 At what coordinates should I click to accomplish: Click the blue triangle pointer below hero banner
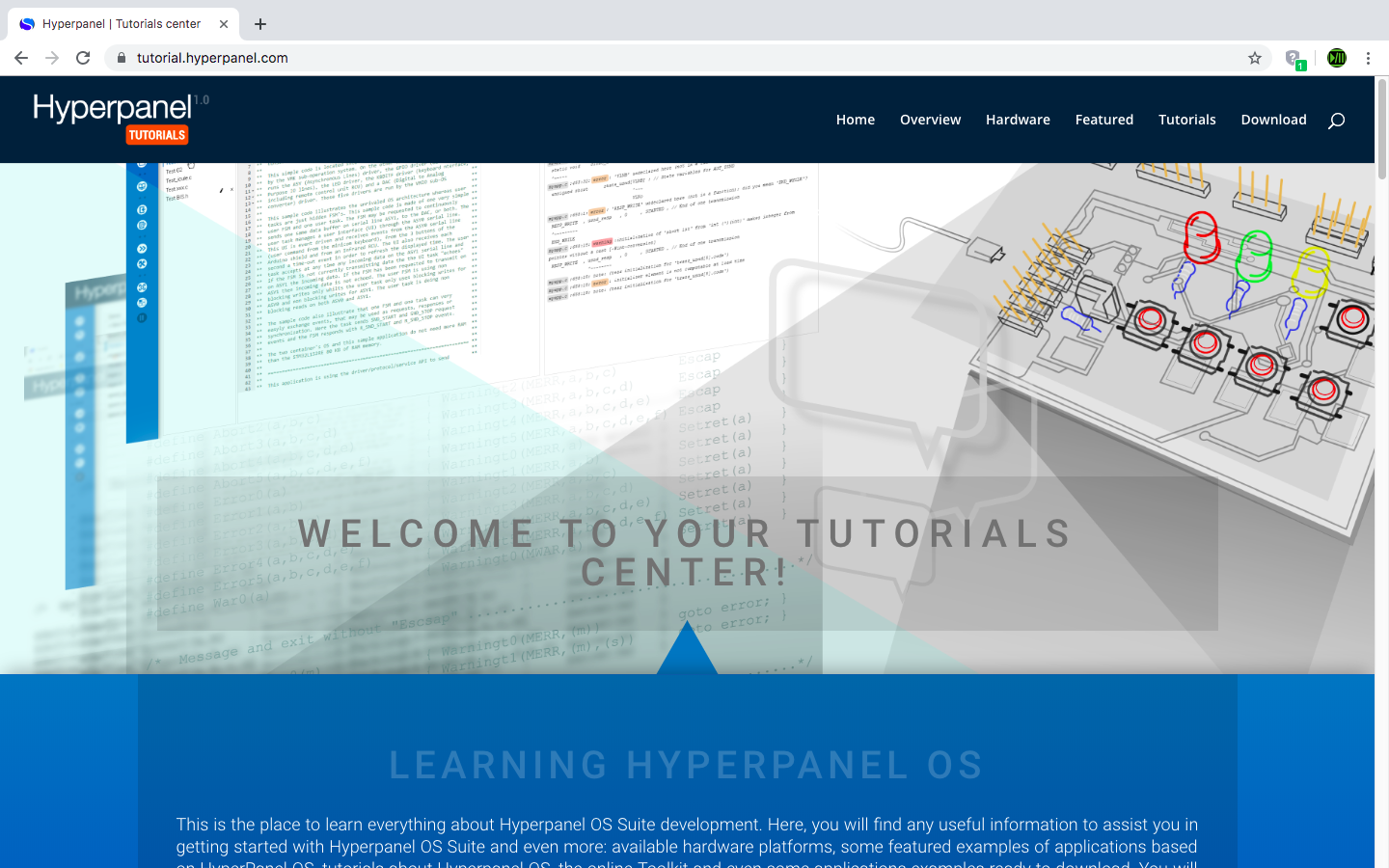[x=687, y=648]
